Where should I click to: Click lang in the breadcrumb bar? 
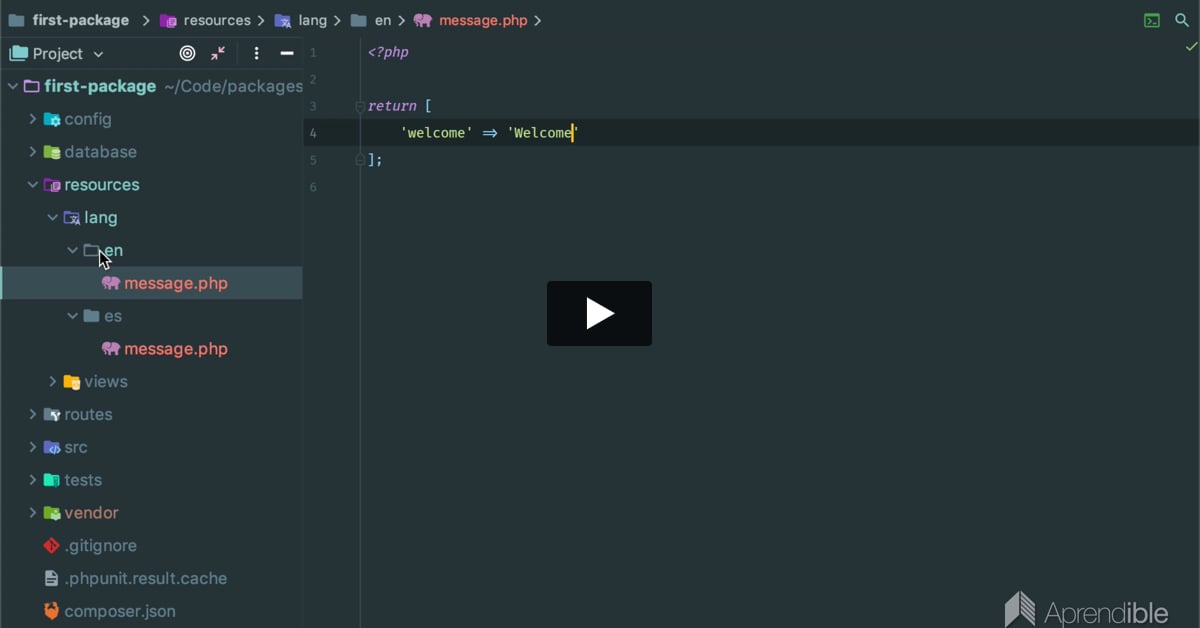coord(313,20)
